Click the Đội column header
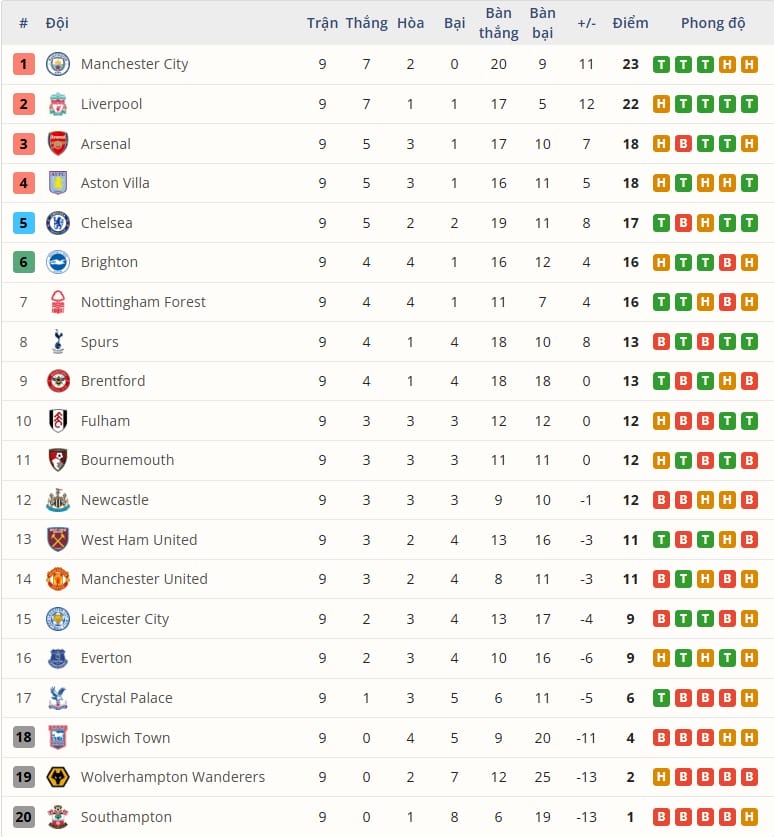The width and height of the screenshot is (774, 837). [57, 23]
